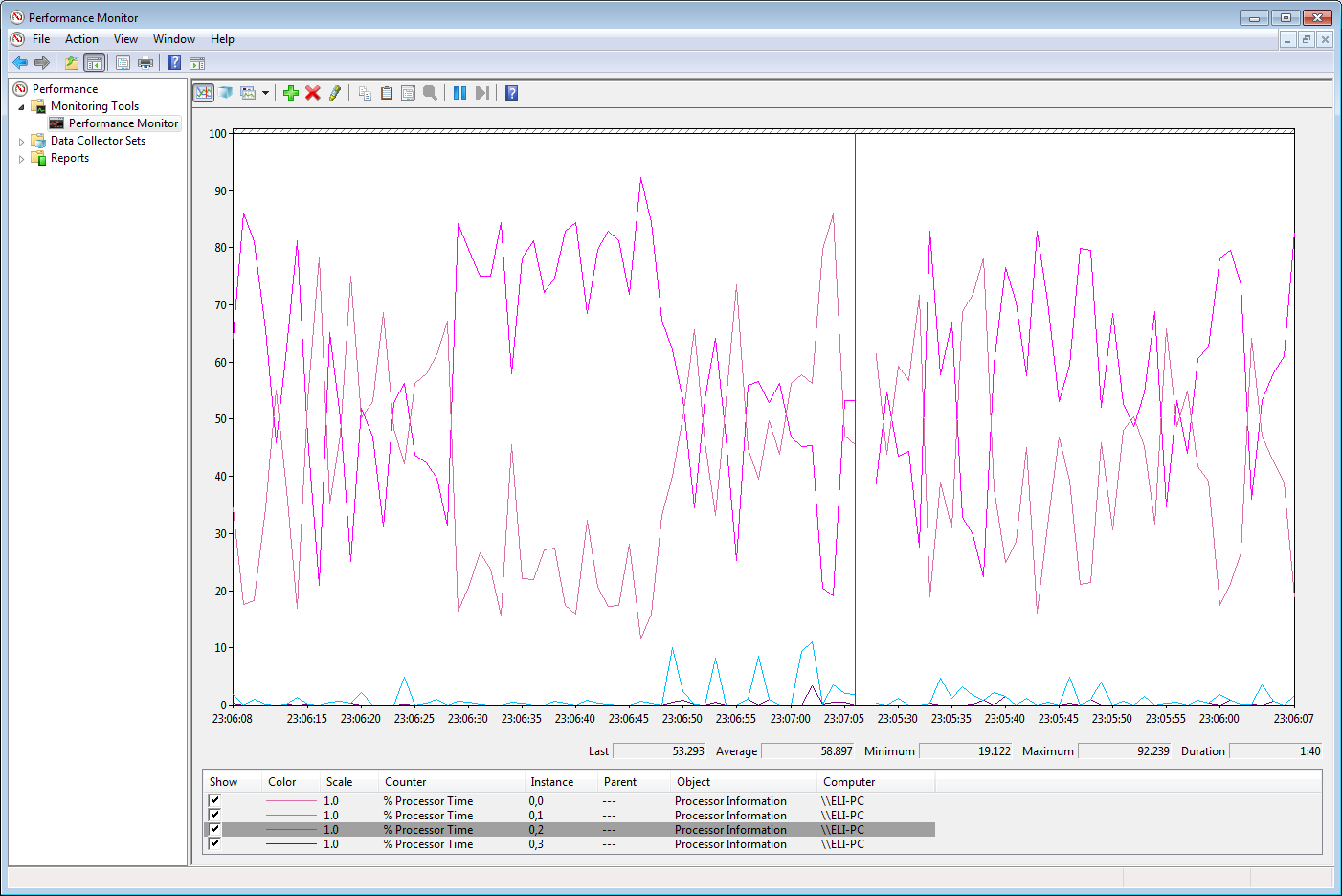Select Reports in the tree
1342x896 pixels.
tap(70, 158)
